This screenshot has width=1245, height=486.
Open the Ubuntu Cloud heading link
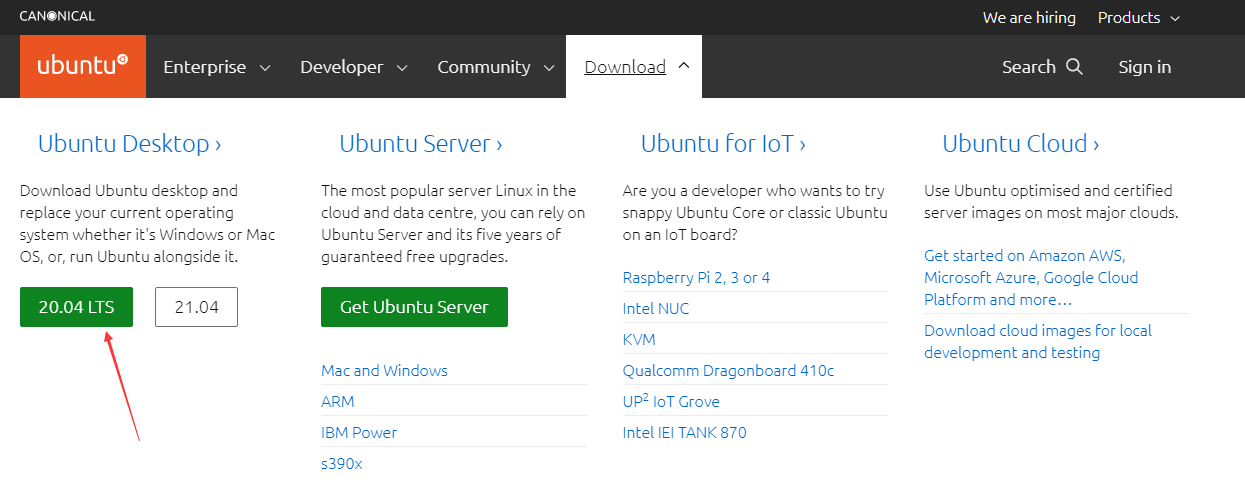pyautogui.click(x=1021, y=144)
